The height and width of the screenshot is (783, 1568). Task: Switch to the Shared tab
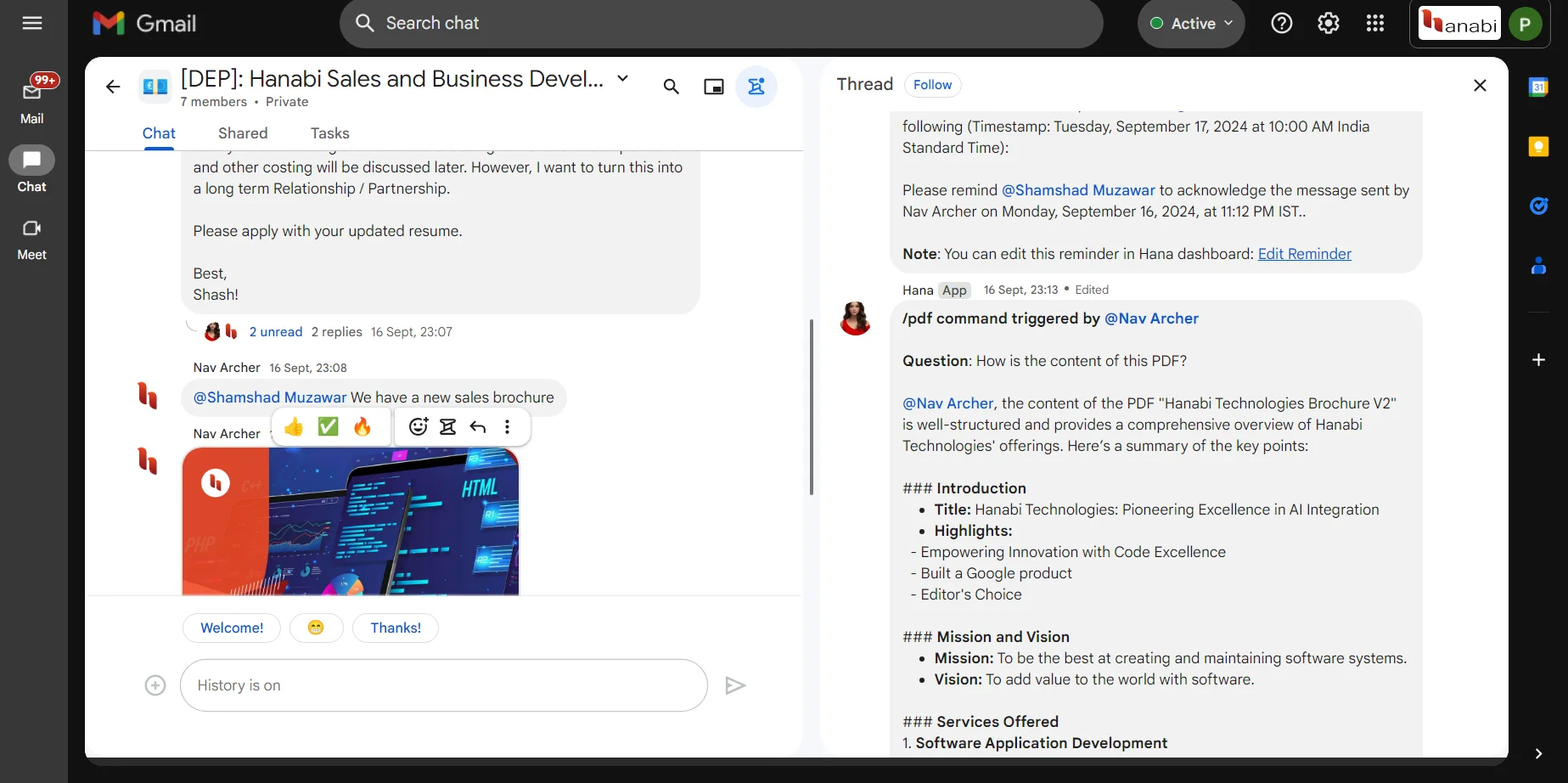pyautogui.click(x=243, y=133)
